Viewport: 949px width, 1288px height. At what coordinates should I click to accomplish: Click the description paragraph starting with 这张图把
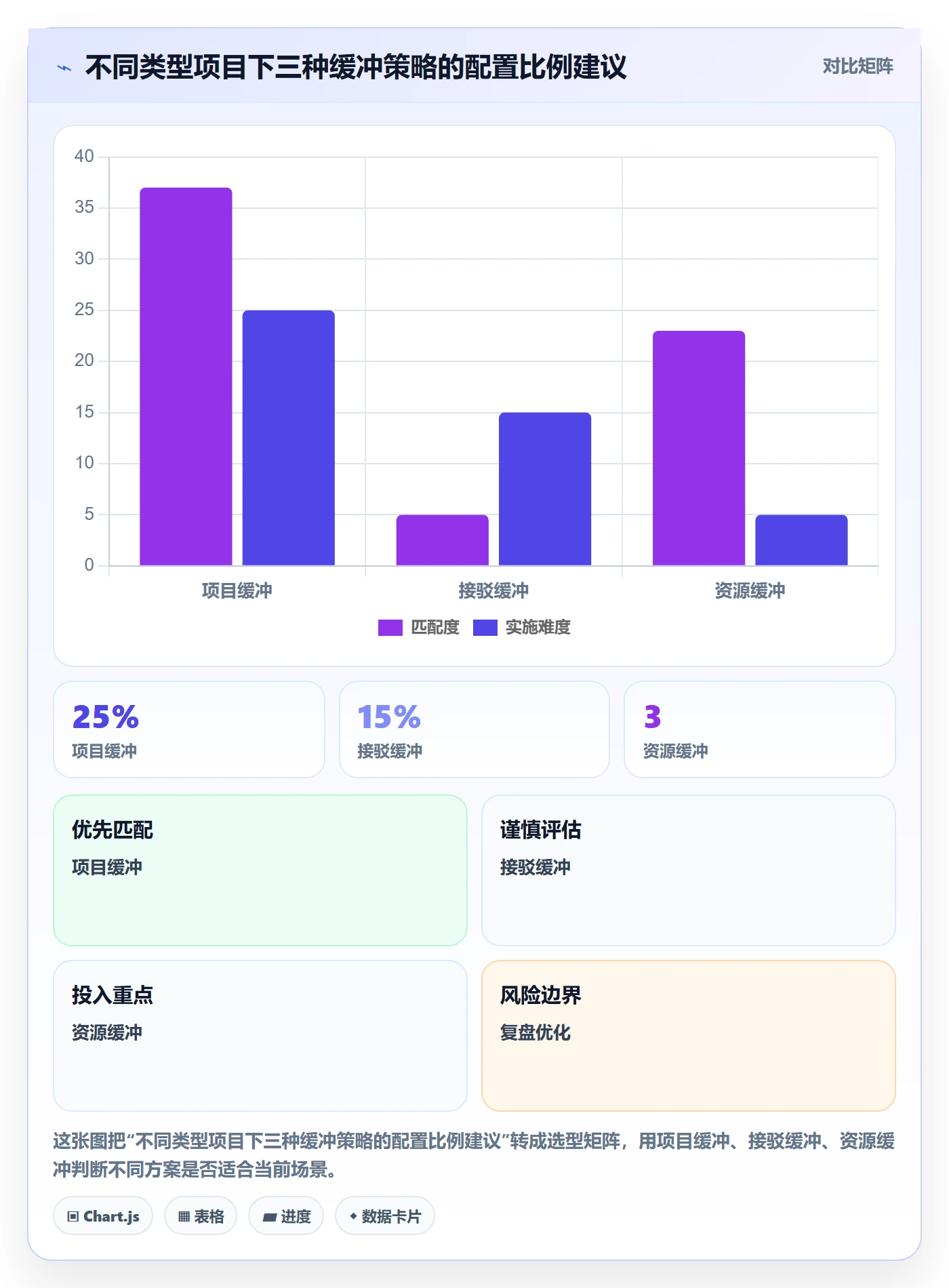click(474, 1155)
